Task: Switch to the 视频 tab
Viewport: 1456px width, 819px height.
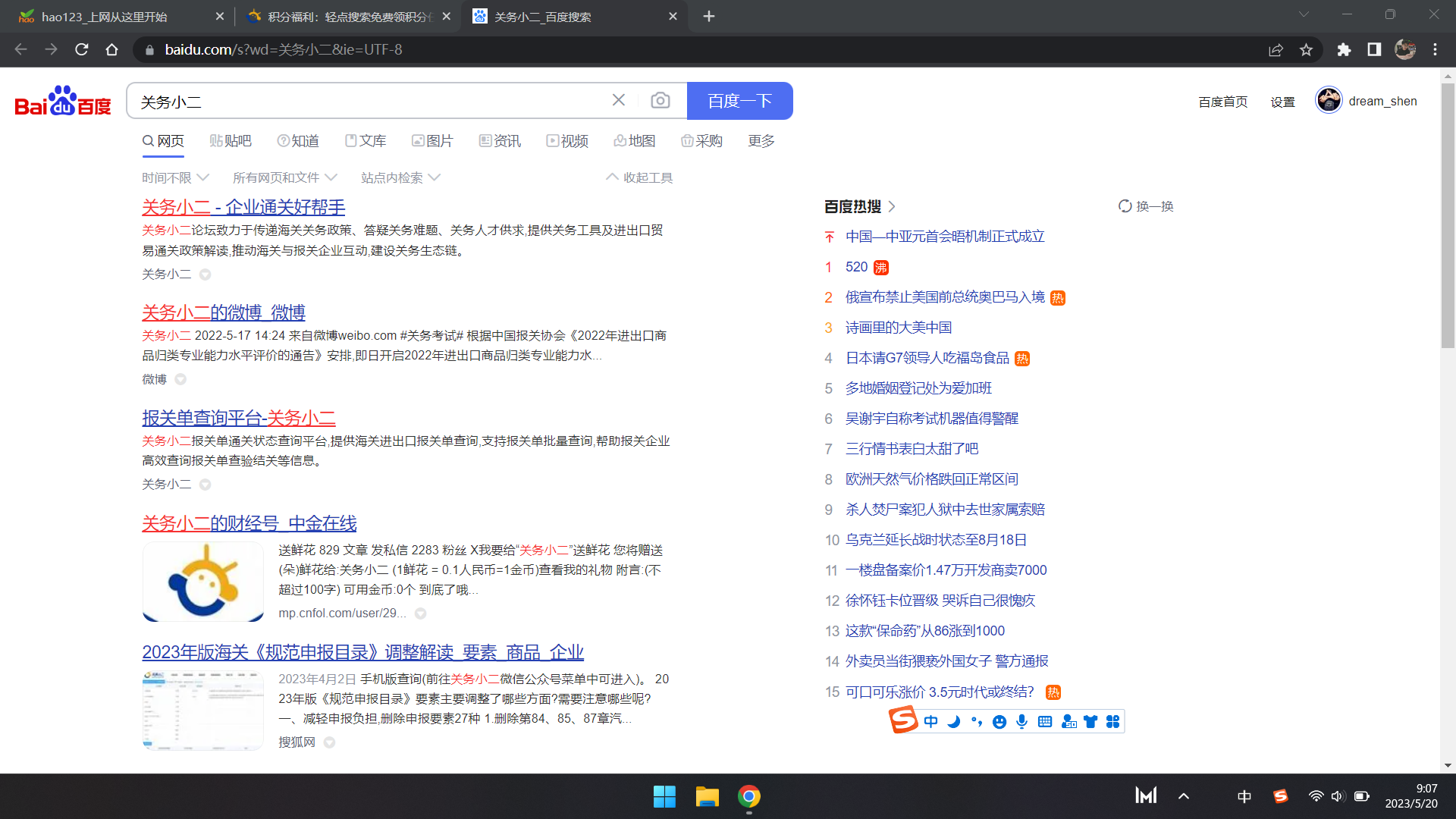Action: (x=567, y=141)
